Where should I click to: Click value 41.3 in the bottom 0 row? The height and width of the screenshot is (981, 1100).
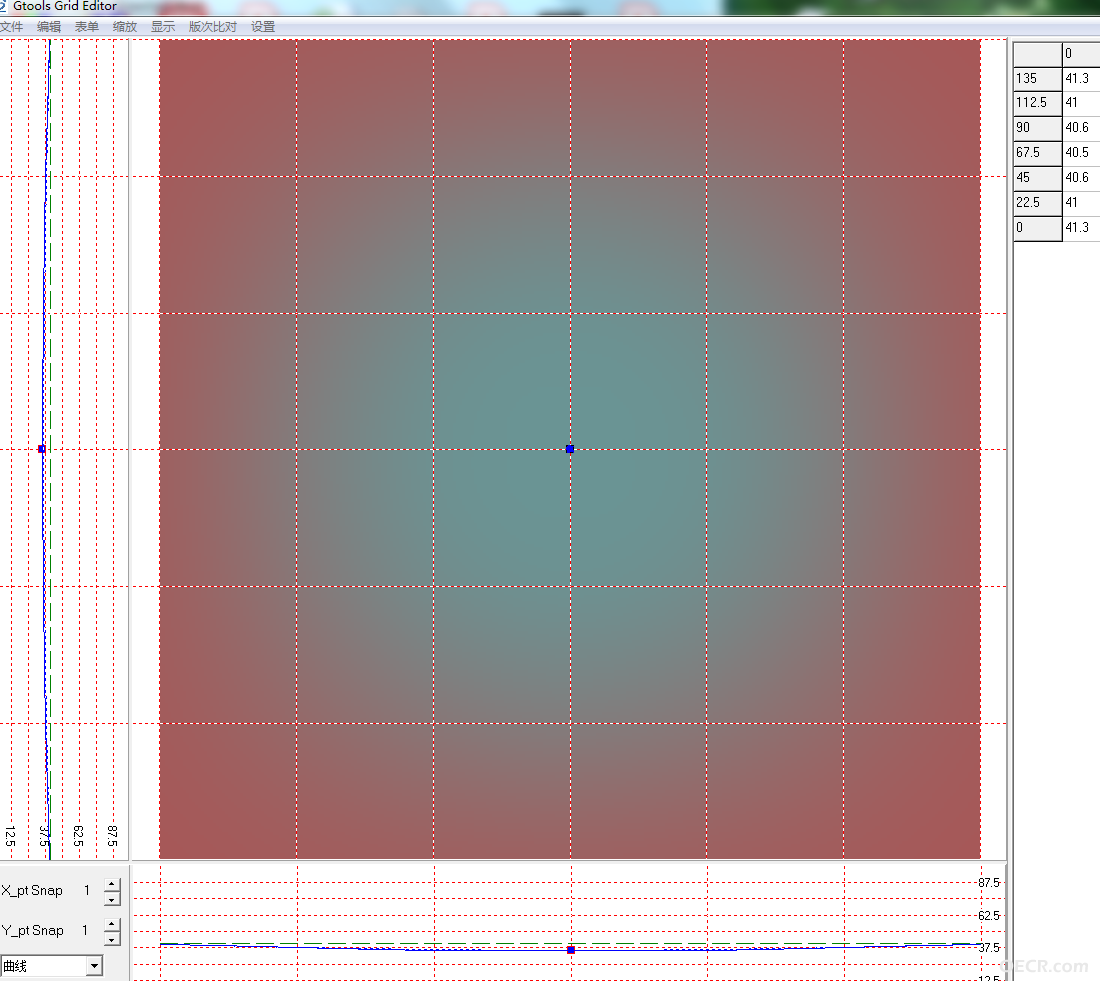pyautogui.click(x=1081, y=228)
